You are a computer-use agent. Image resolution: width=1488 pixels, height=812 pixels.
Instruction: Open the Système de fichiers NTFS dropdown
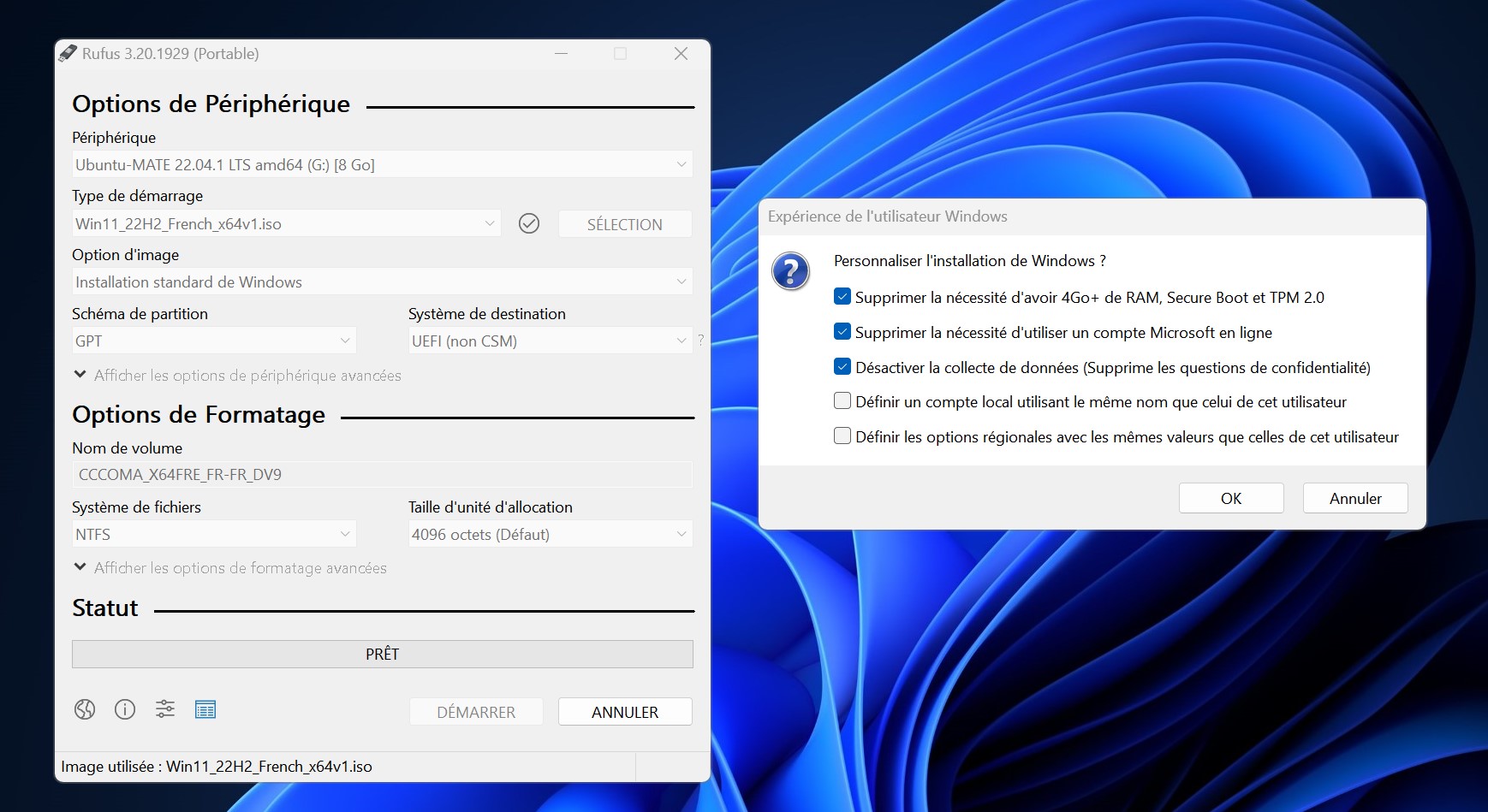click(214, 534)
